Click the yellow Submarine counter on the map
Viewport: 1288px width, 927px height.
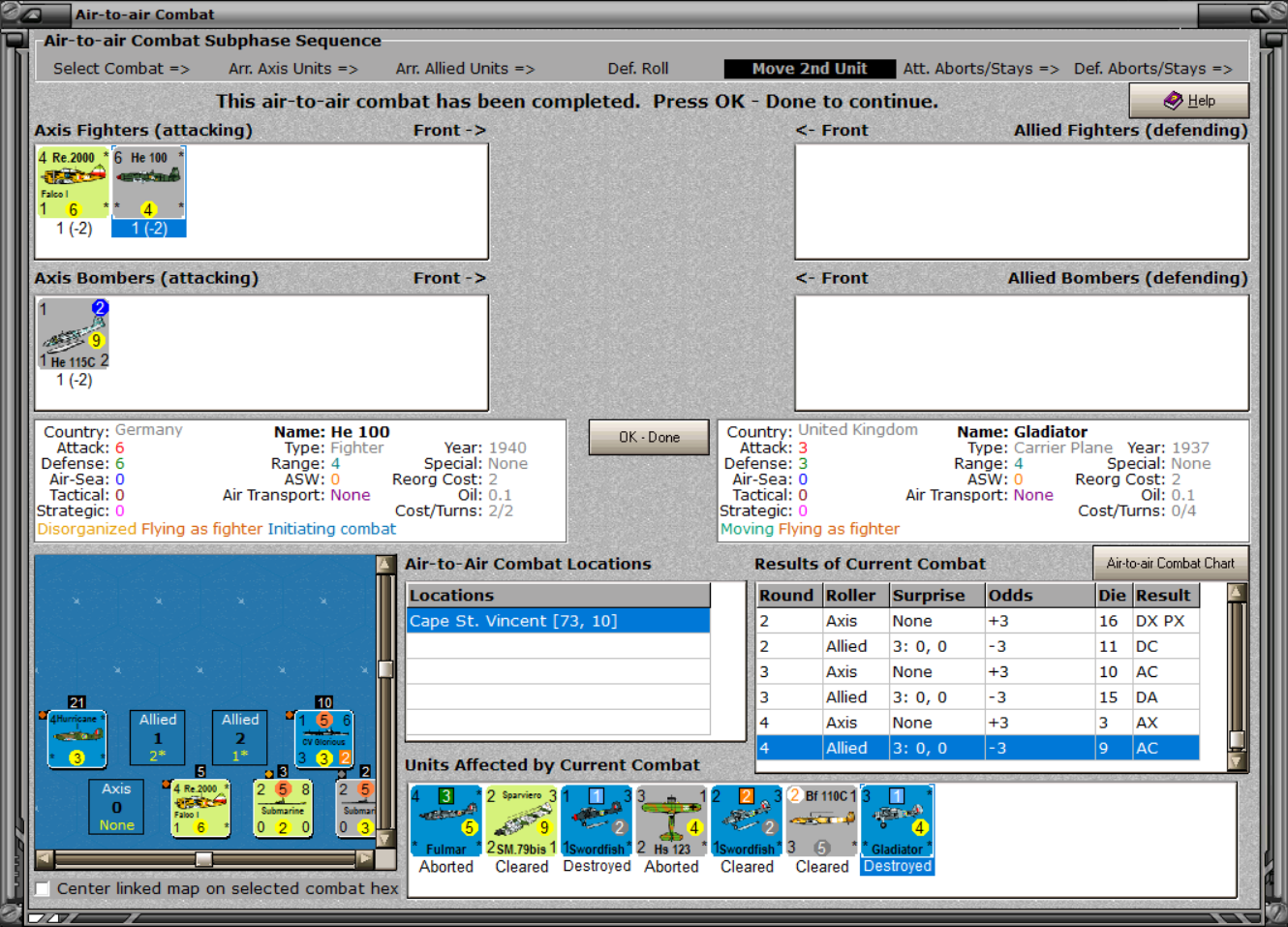click(283, 809)
